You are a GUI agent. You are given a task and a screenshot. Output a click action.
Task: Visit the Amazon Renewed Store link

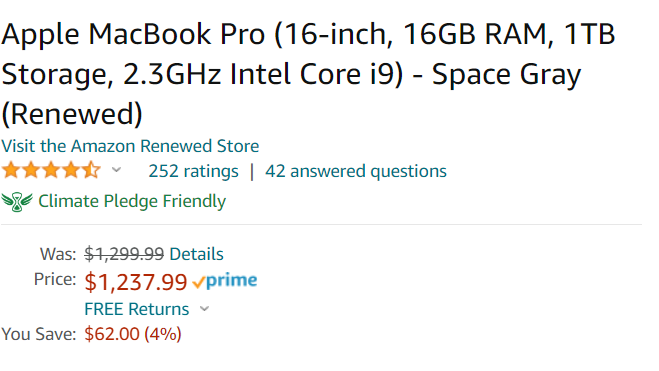(x=130, y=146)
